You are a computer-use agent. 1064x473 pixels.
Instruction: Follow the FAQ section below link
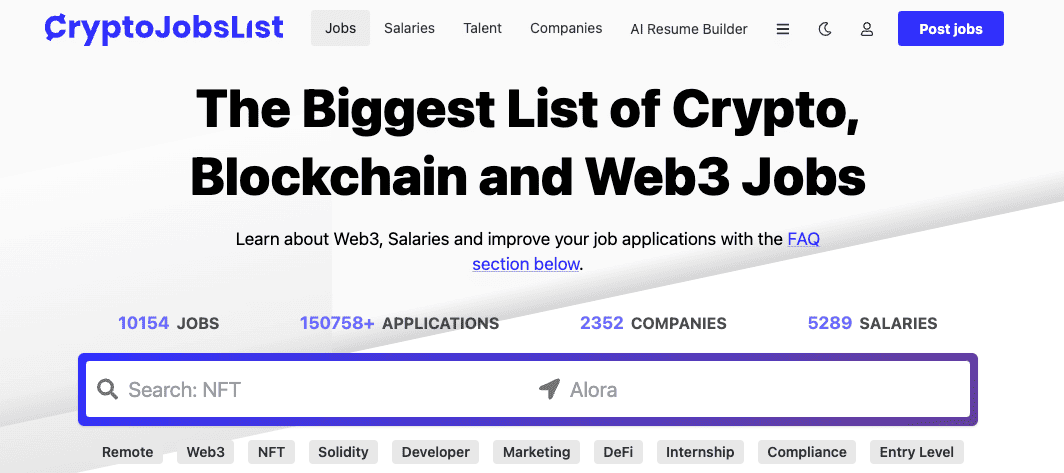tap(646, 251)
